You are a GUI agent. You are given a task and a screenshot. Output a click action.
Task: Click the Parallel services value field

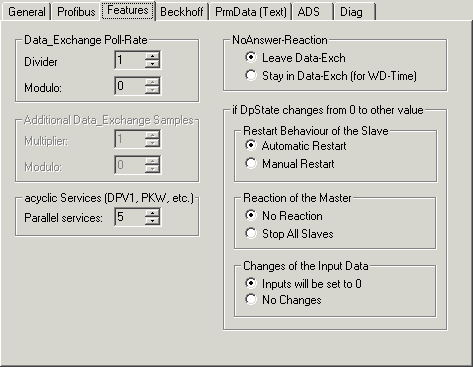click(x=130, y=217)
